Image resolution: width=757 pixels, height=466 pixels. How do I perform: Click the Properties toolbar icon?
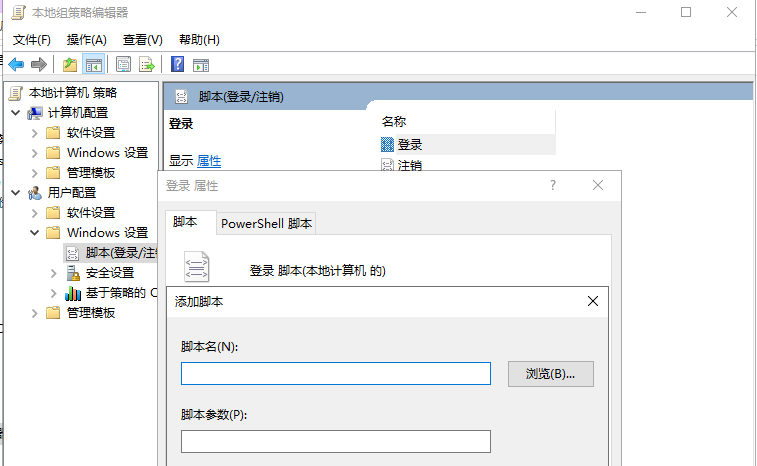coord(123,65)
